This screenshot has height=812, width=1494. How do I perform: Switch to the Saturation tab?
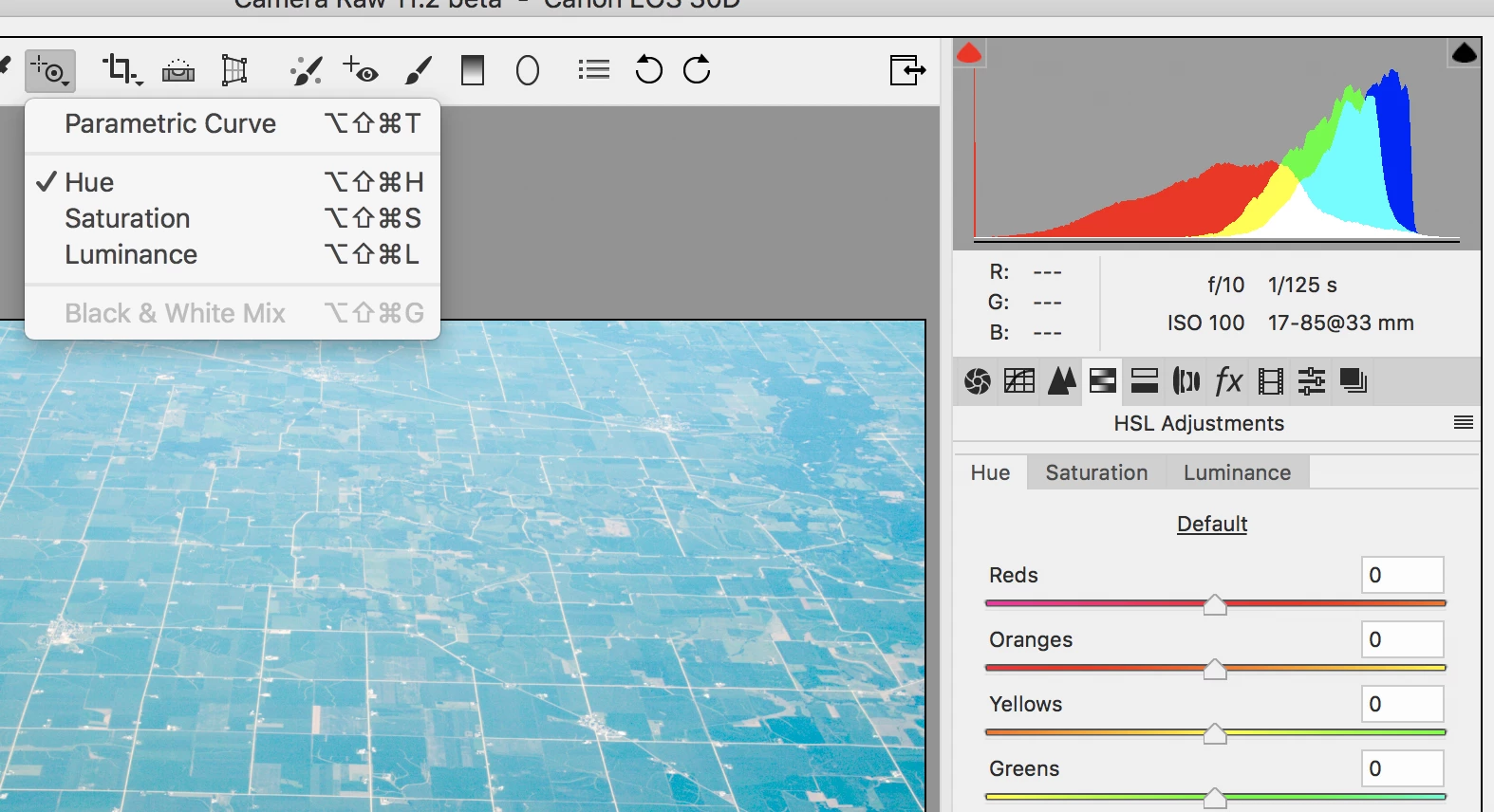(x=1096, y=472)
